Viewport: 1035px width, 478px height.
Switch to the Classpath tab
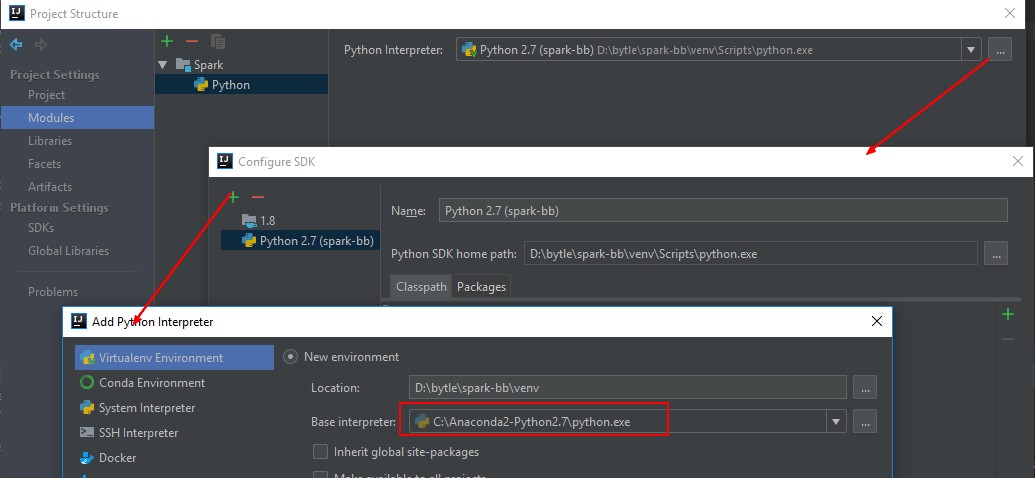click(421, 287)
